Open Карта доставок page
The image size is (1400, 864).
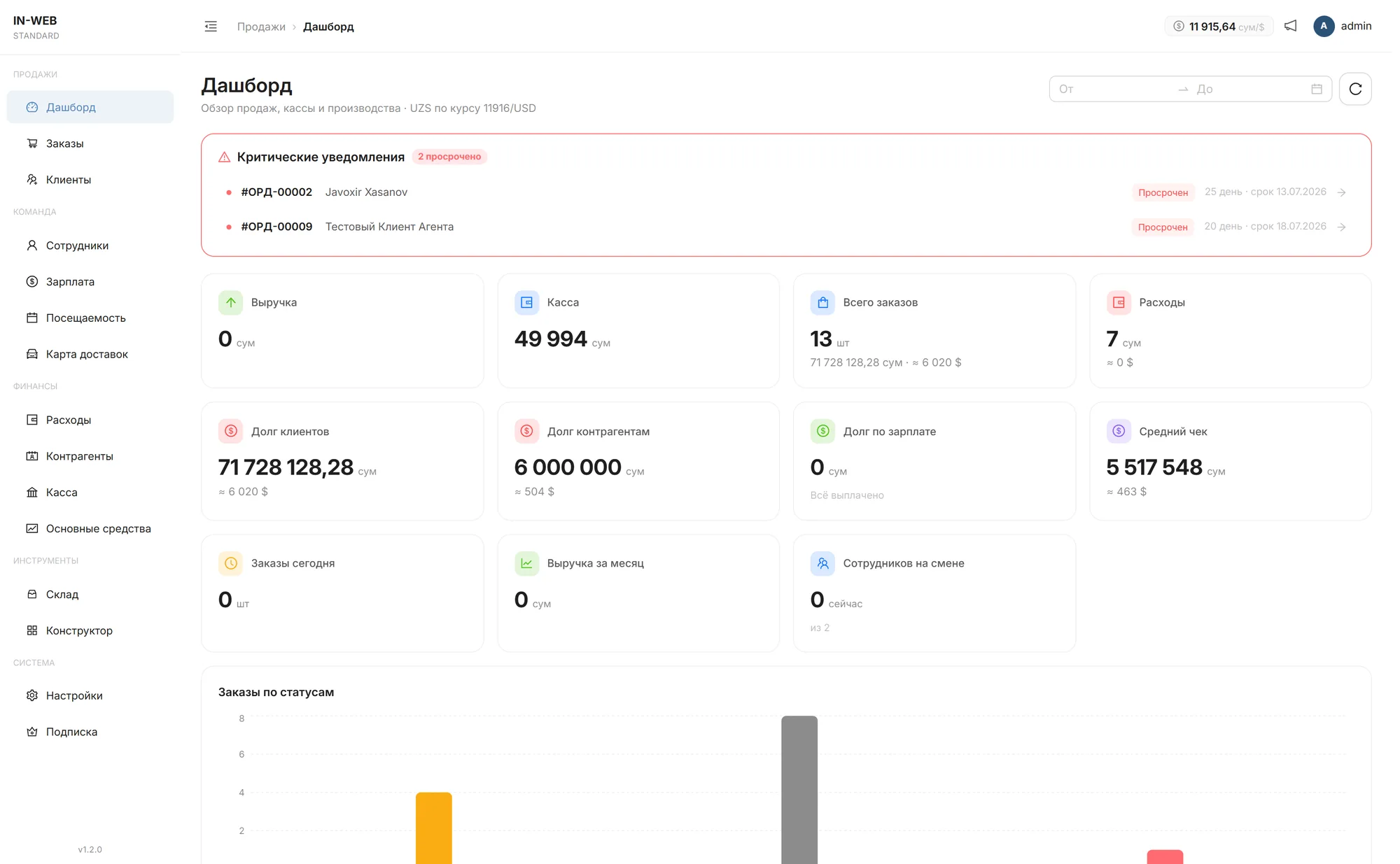(90, 354)
